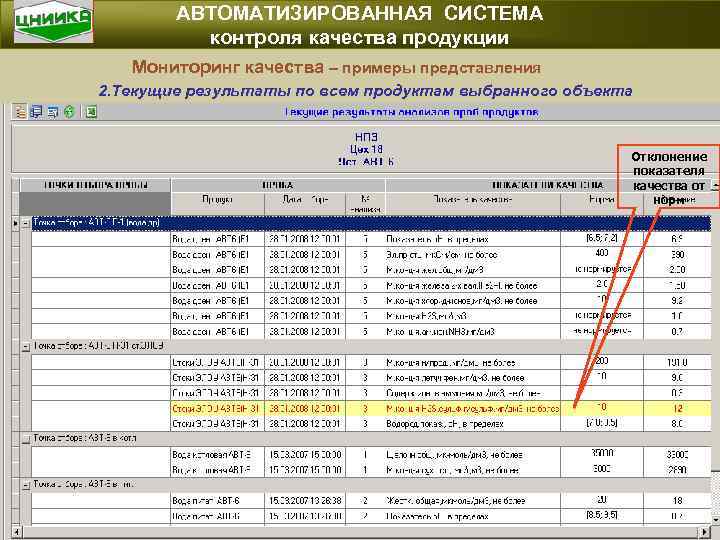
Task: Collapse the sampling point group above Вода питат. rows
Action: pos(26,485)
